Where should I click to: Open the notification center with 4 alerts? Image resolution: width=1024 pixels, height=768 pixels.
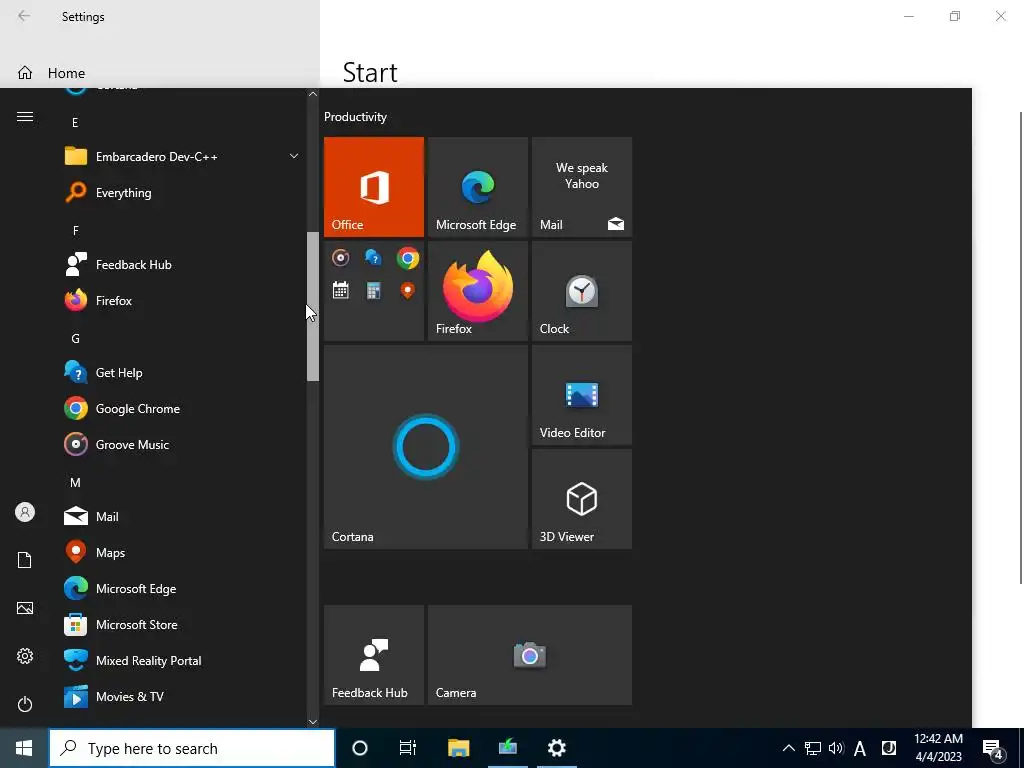click(x=993, y=749)
